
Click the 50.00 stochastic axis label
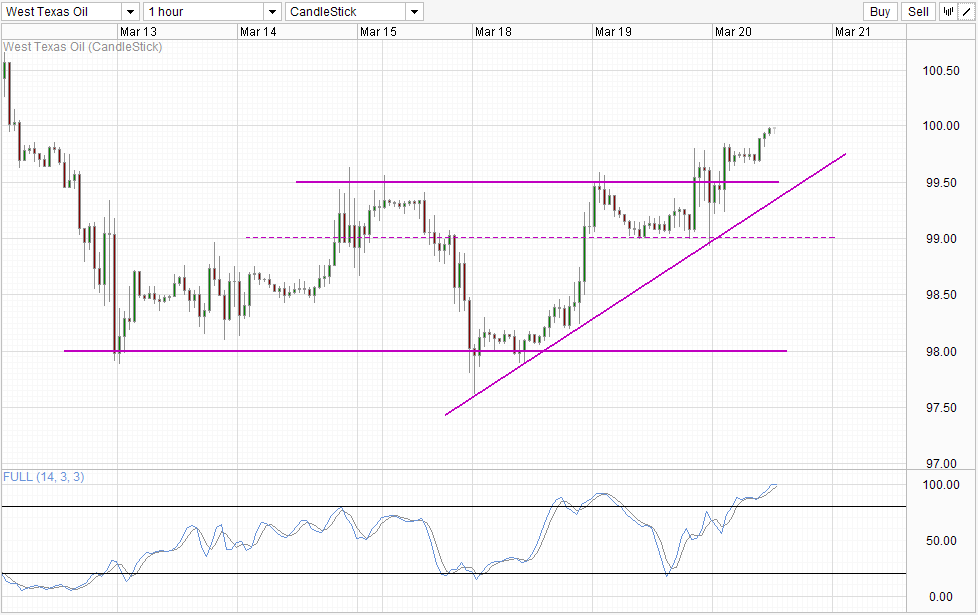pyautogui.click(x=941, y=541)
